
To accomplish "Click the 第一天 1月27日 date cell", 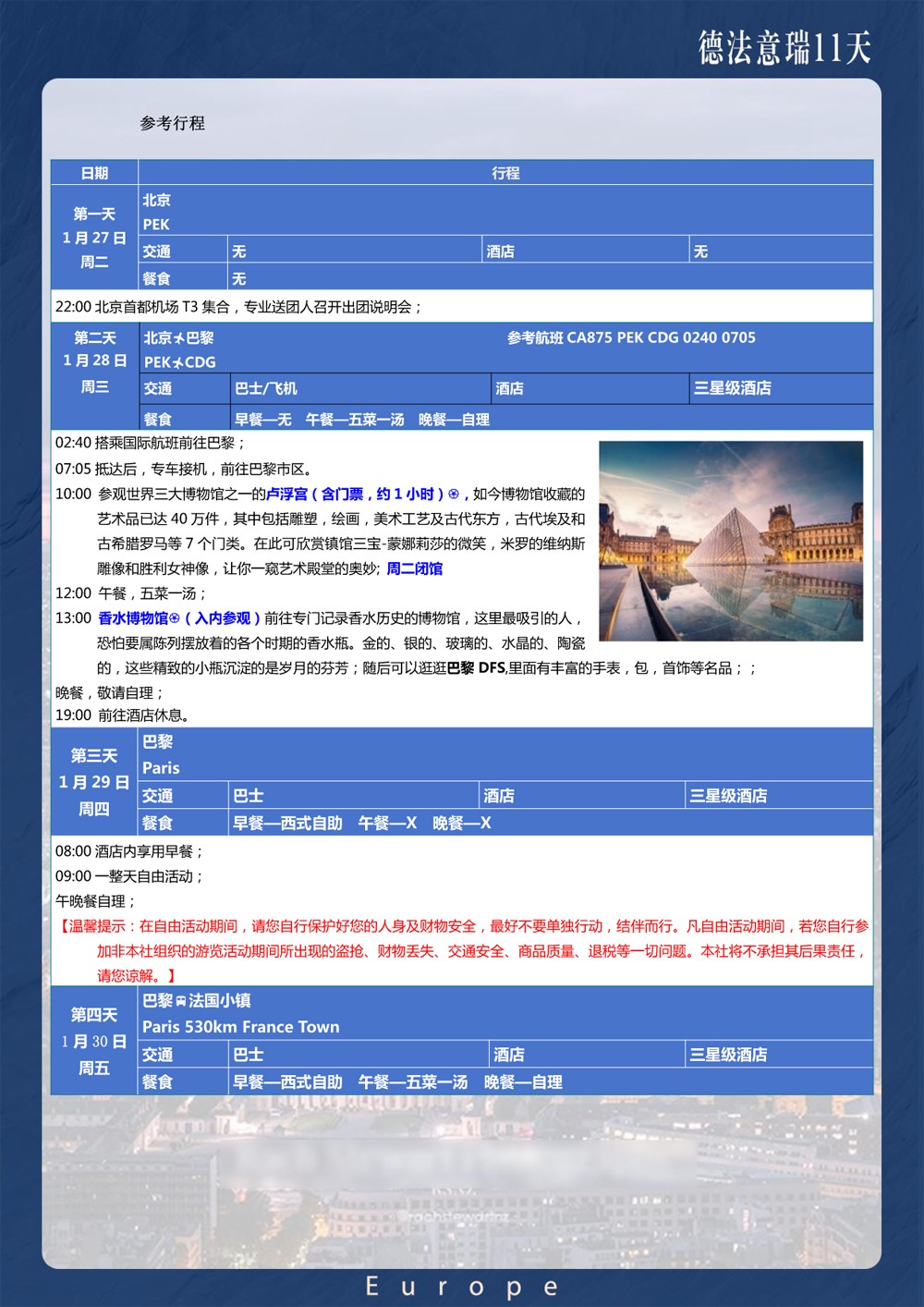I will coord(94,238).
